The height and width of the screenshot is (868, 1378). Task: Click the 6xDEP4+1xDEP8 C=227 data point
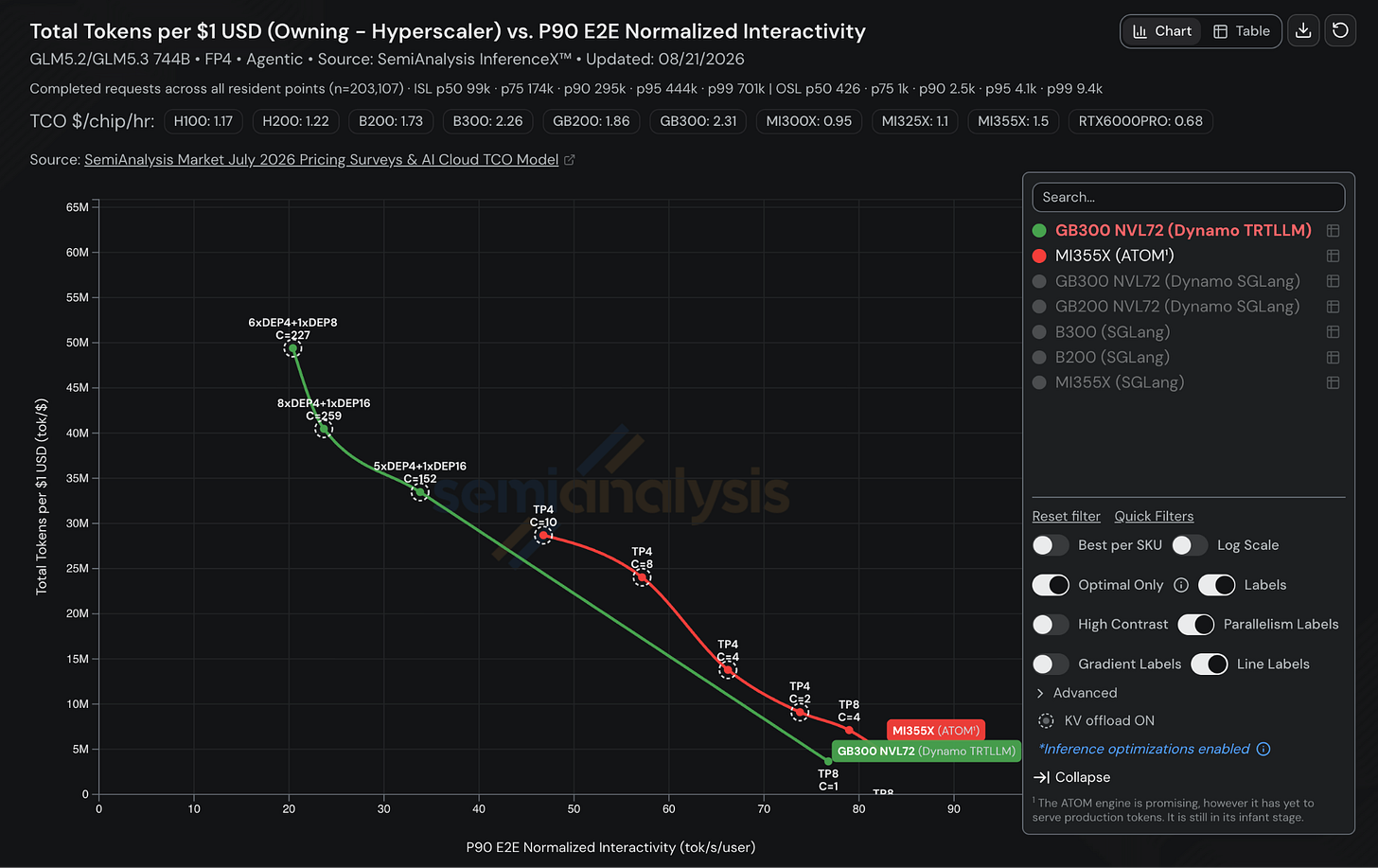coord(292,349)
